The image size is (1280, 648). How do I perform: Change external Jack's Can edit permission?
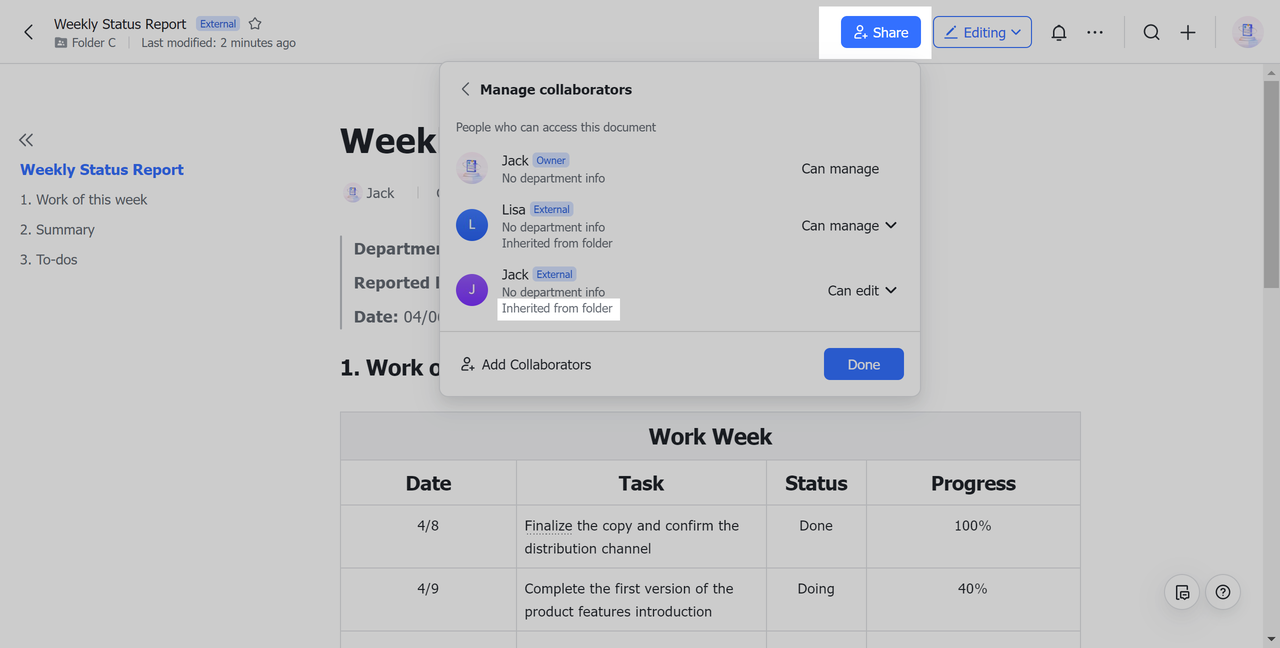[x=862, y=291]
